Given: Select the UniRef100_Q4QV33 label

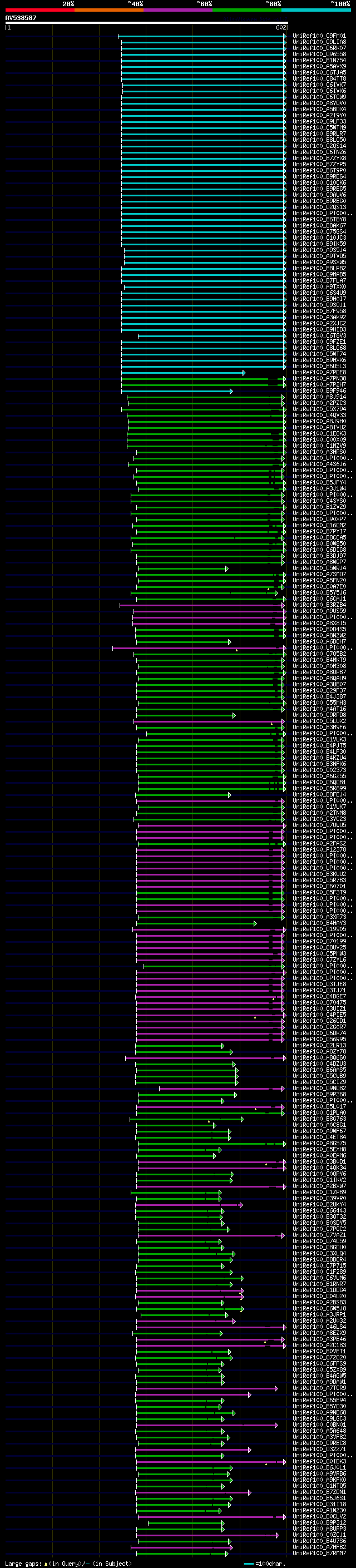Looking at the screenshot, I should (319, 415).
